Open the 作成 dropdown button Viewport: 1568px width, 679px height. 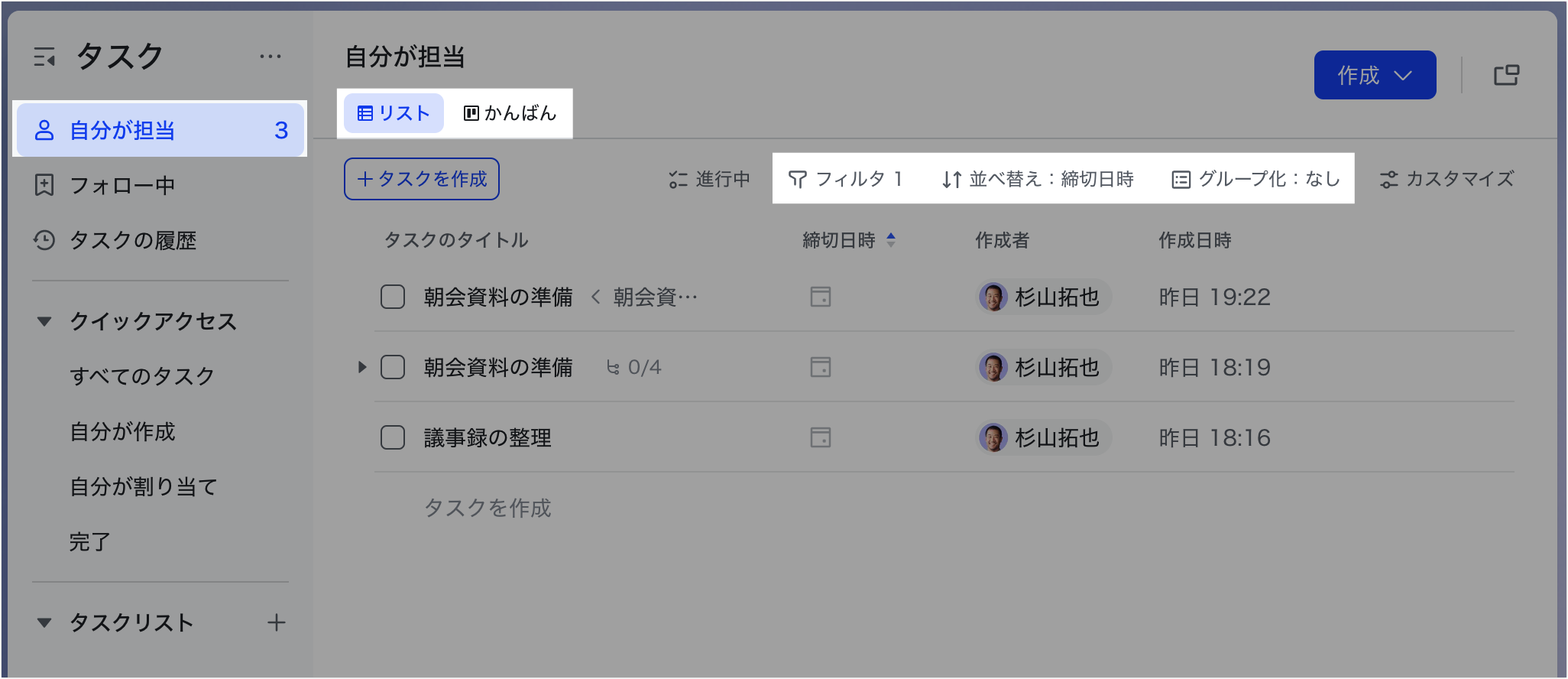click(1374, 75)
